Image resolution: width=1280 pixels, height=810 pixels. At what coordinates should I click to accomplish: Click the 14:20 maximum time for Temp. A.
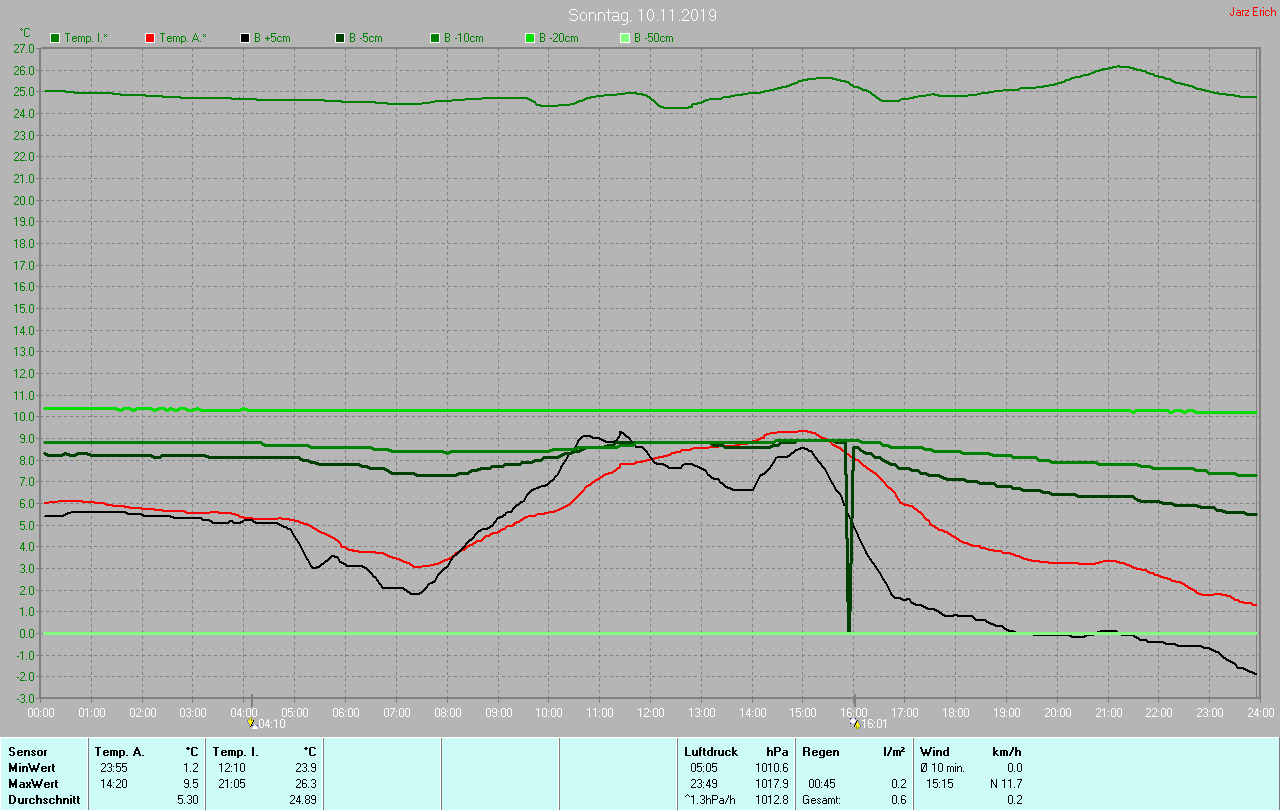(114, 783)
